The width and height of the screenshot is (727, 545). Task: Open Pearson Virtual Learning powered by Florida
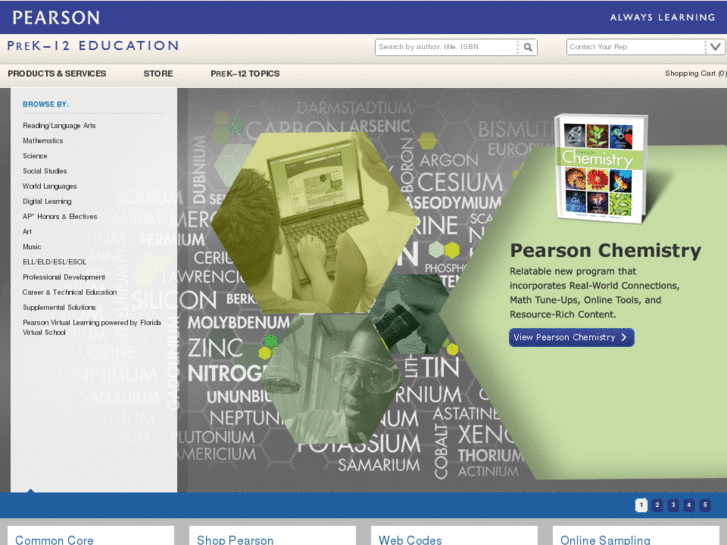pyautogui.click(x=92, y=327)
